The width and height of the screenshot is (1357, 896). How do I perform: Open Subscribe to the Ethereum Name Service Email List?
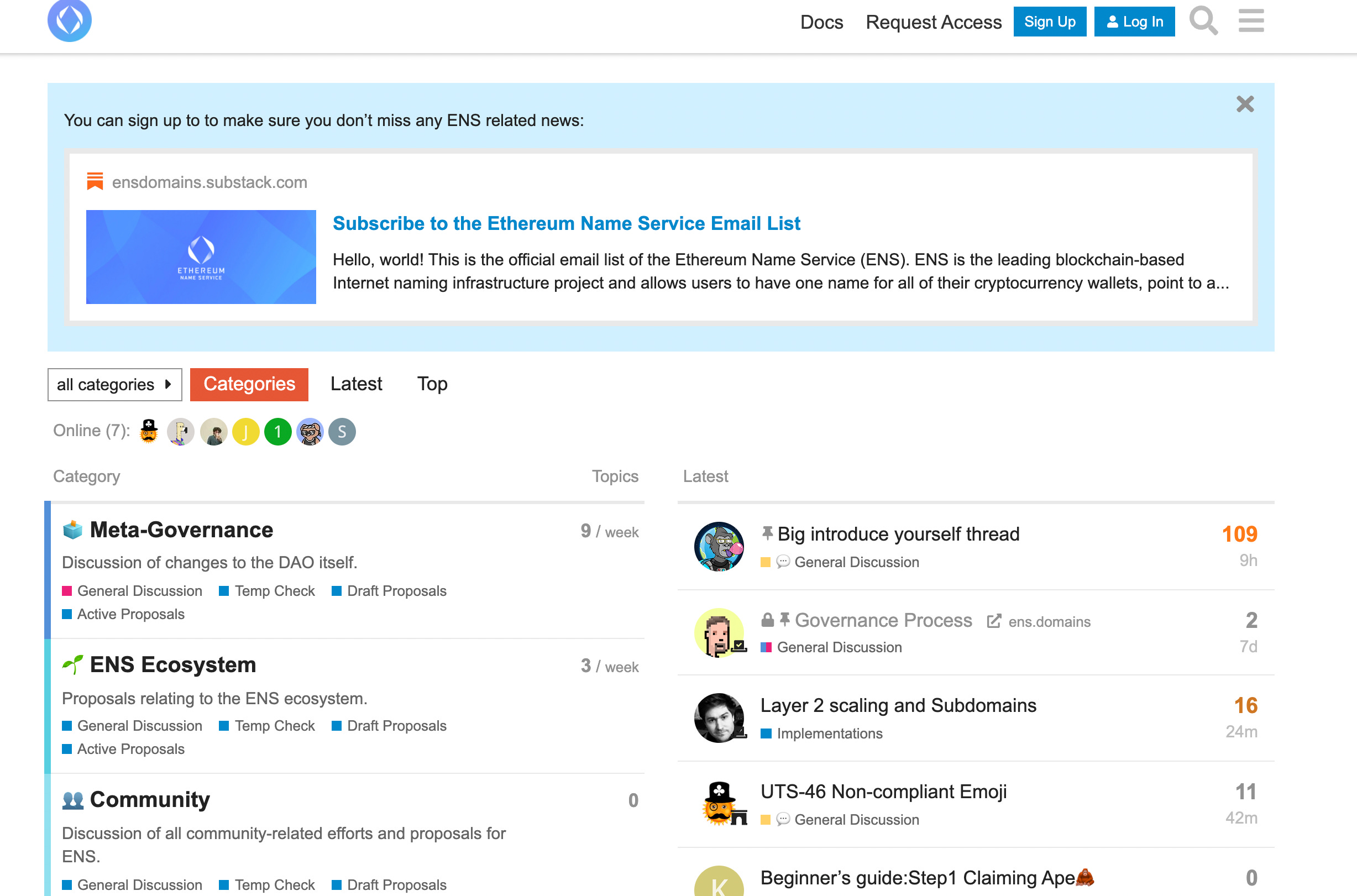(566, 223)
